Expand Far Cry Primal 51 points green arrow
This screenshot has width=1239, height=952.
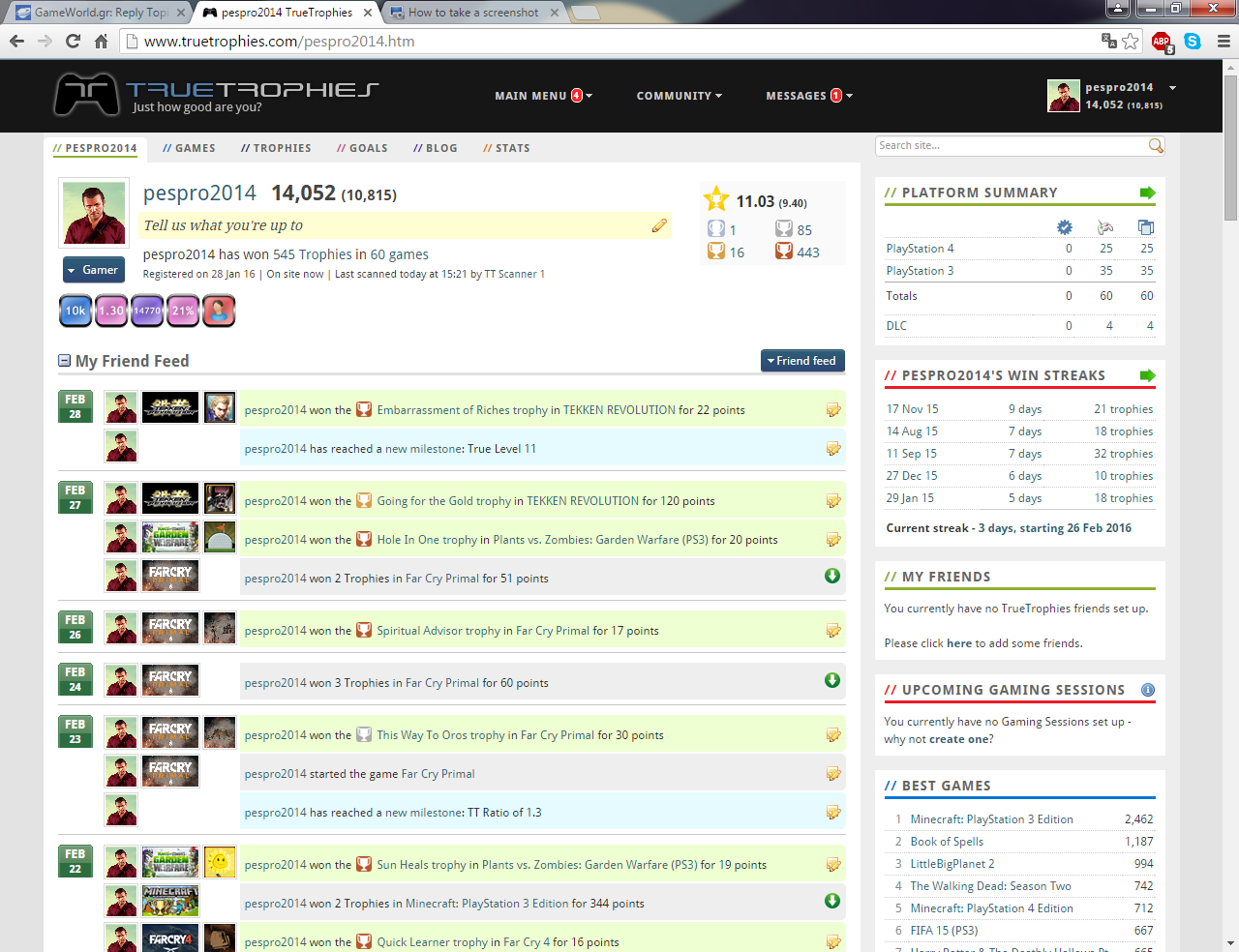tap(832, 576)
